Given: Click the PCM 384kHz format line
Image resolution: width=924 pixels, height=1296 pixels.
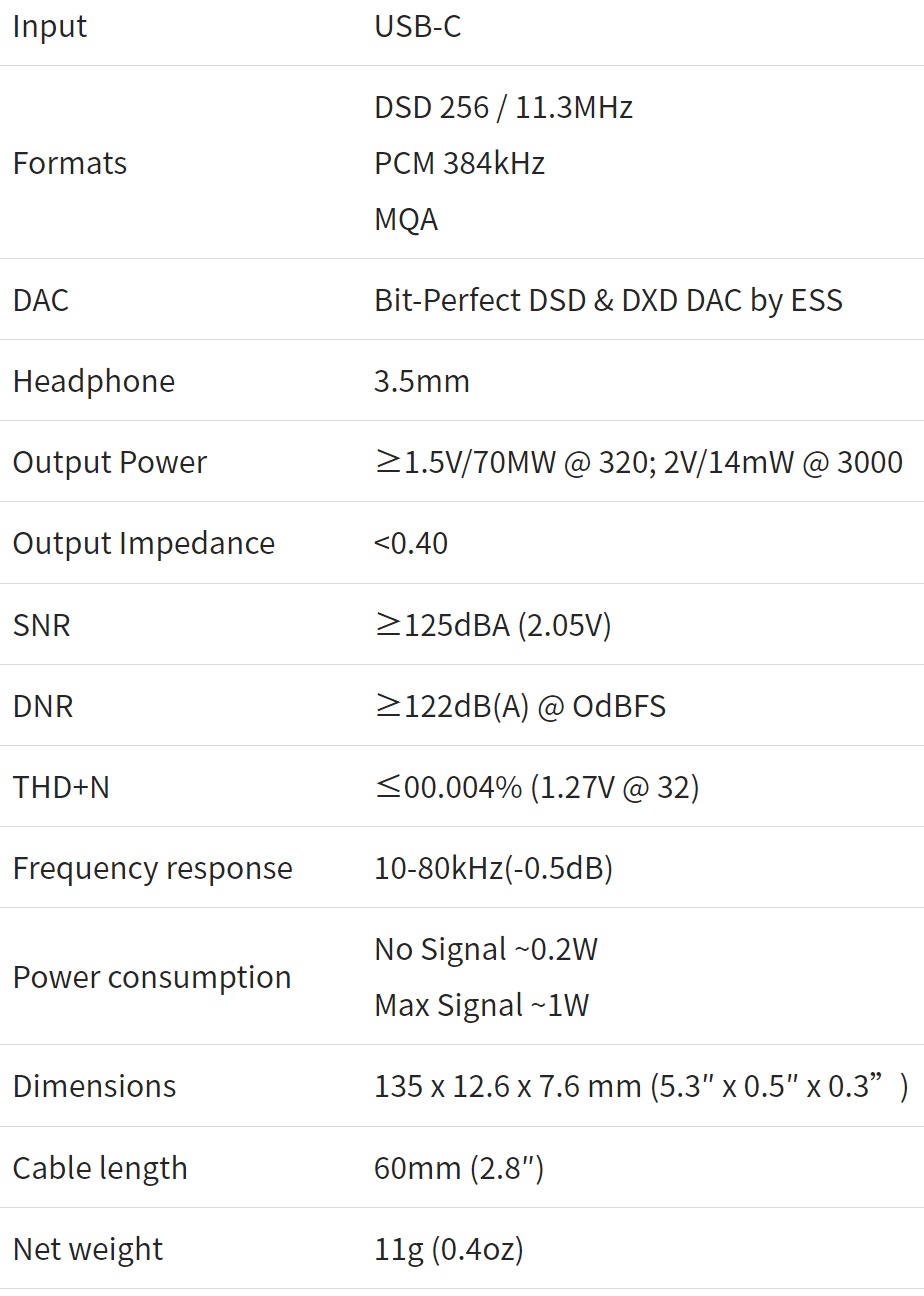Looking at the screenshot, I should [x=459, y=163].
